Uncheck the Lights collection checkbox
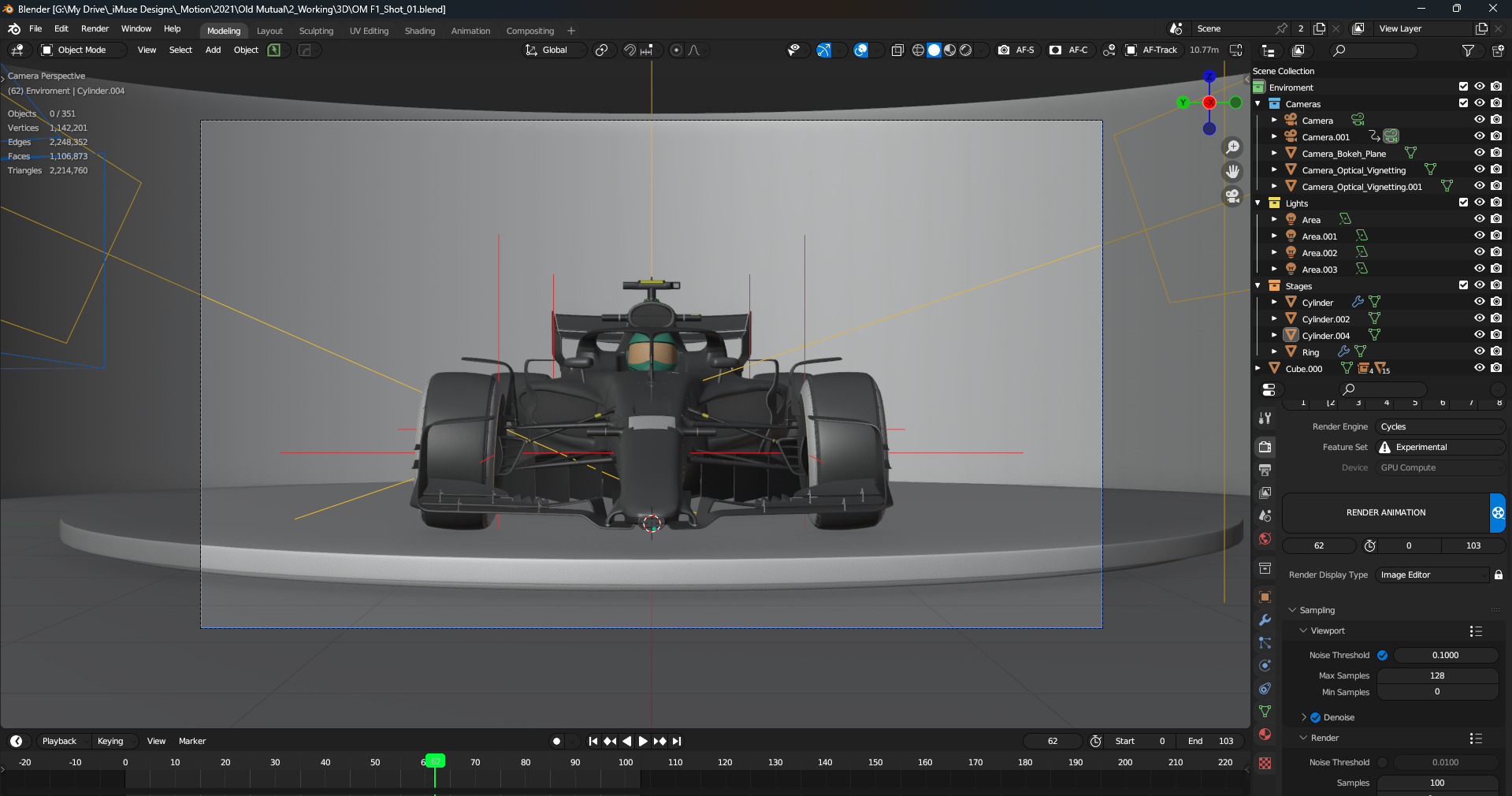Image resolution: width=1512 pixels, height=796 pixels. tap(1463, 203)
